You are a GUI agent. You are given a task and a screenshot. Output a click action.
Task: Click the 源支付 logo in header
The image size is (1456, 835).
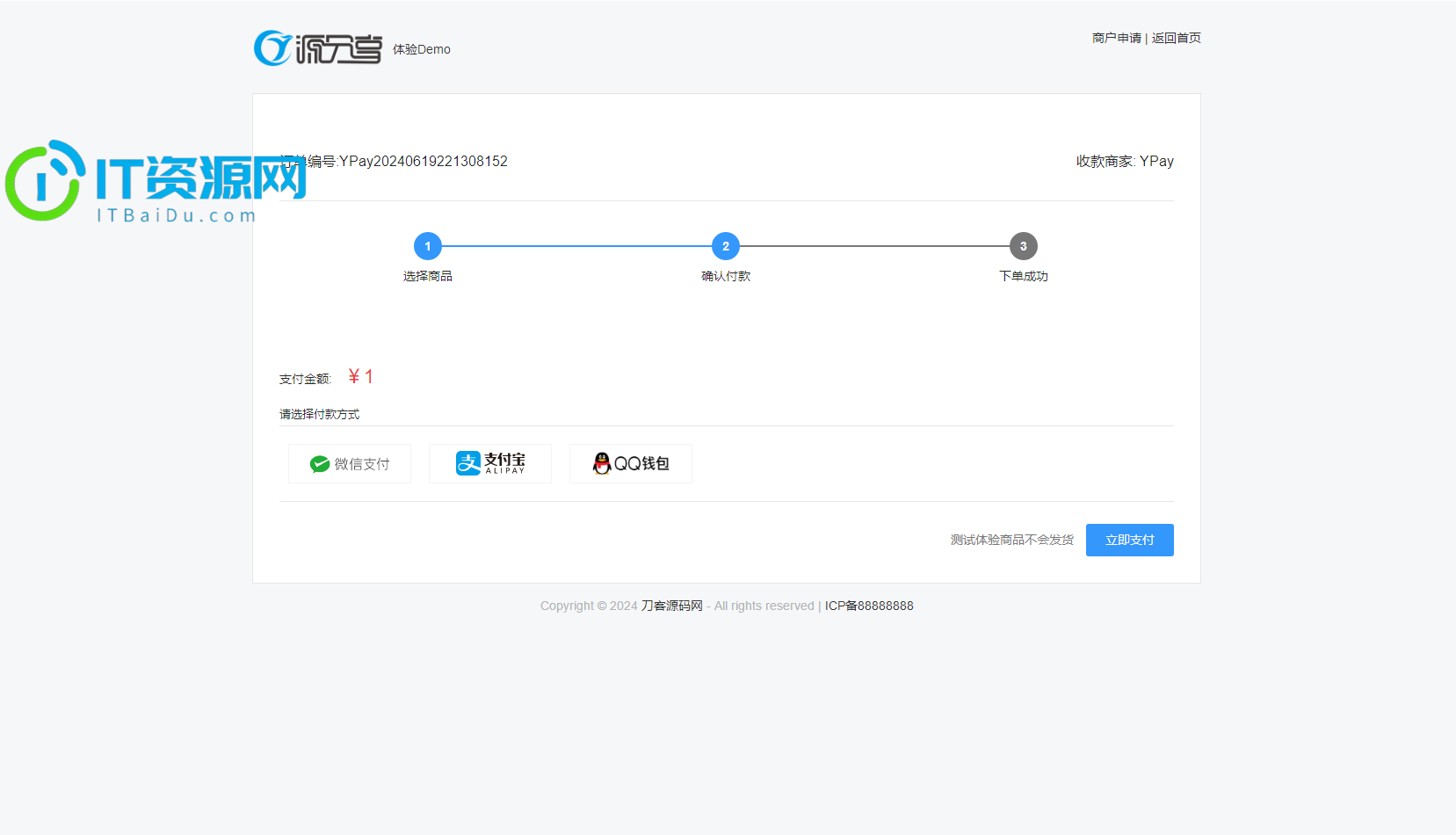point(318,48)
